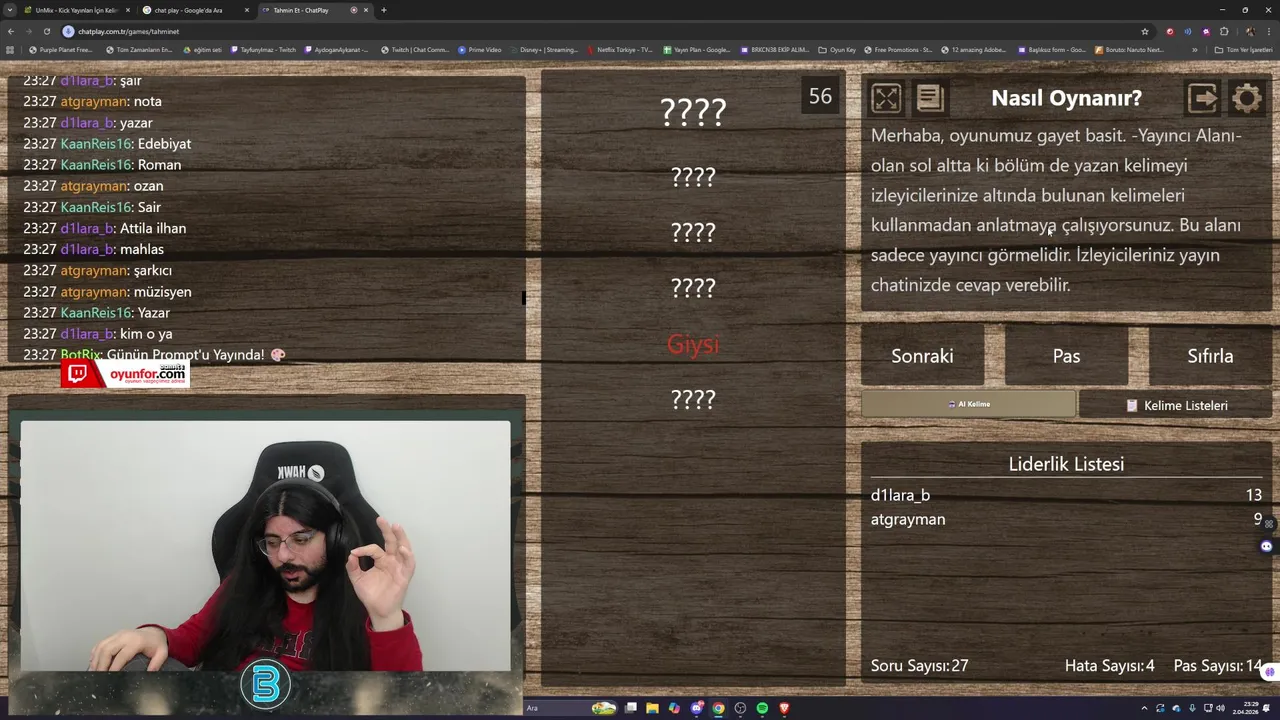Reload the chatplay page
The image size is (1280, 720).
(46, 31)
